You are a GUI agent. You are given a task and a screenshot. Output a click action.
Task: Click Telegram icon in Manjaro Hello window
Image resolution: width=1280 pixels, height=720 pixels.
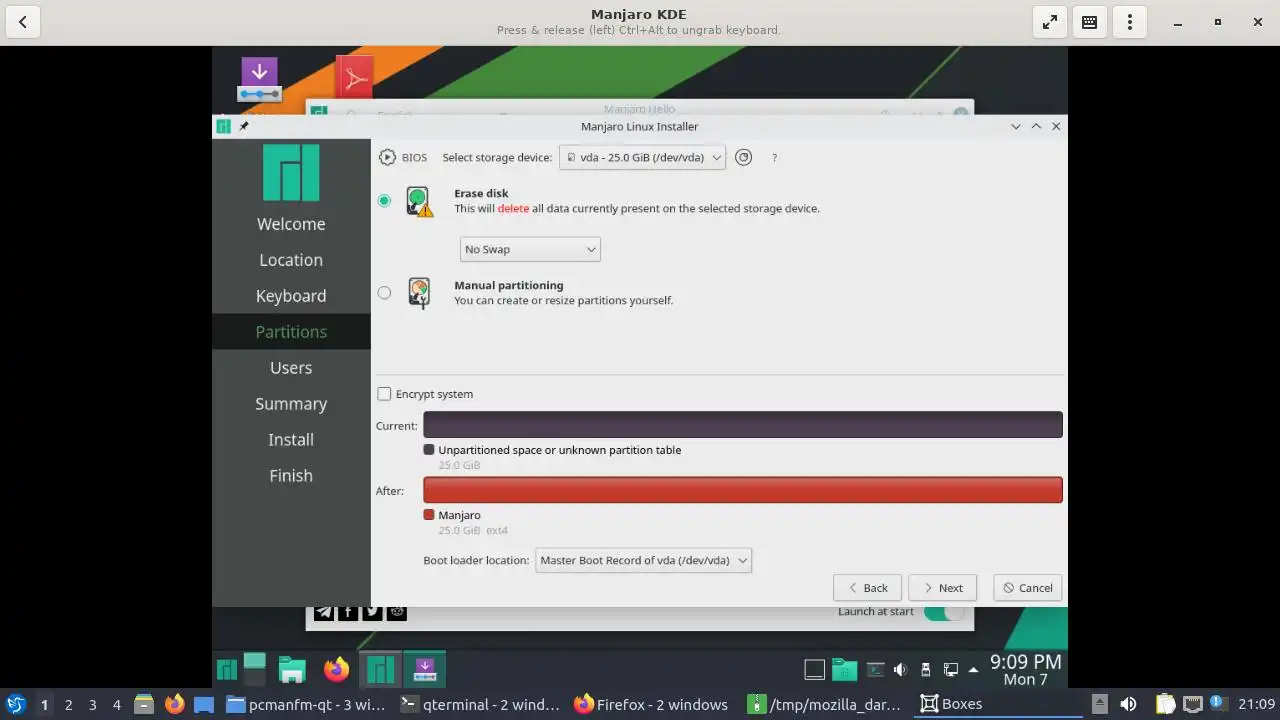[x=324, y=611]
